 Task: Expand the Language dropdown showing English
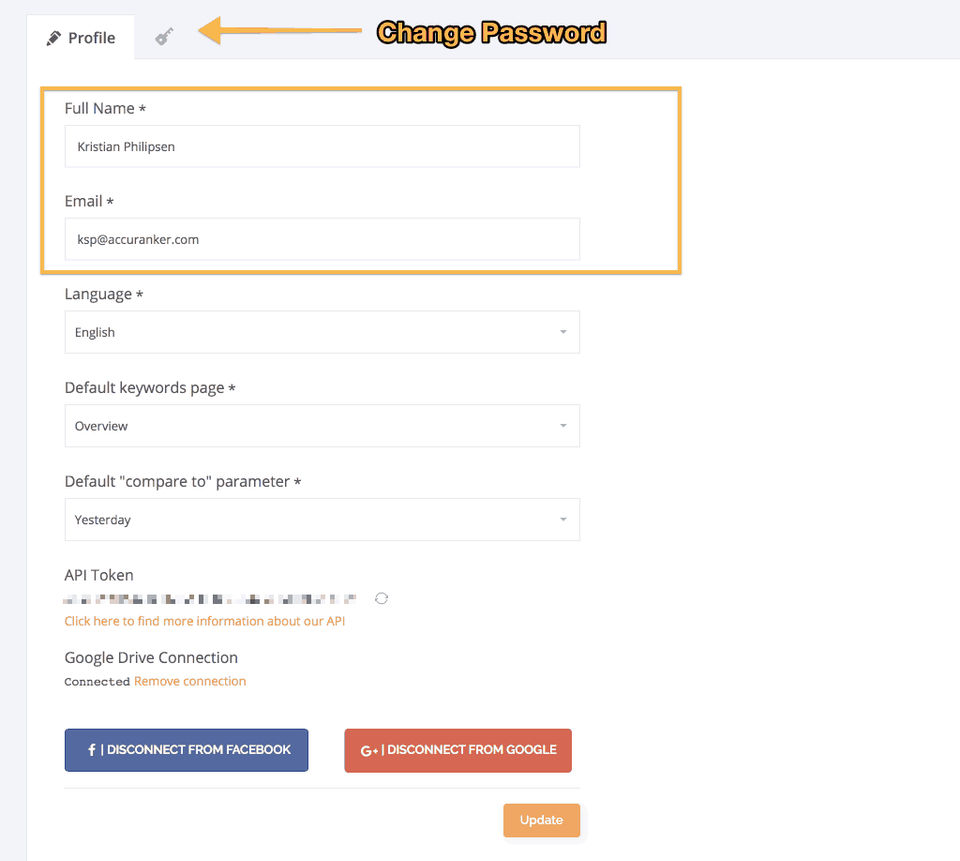[x=321, y=332]
